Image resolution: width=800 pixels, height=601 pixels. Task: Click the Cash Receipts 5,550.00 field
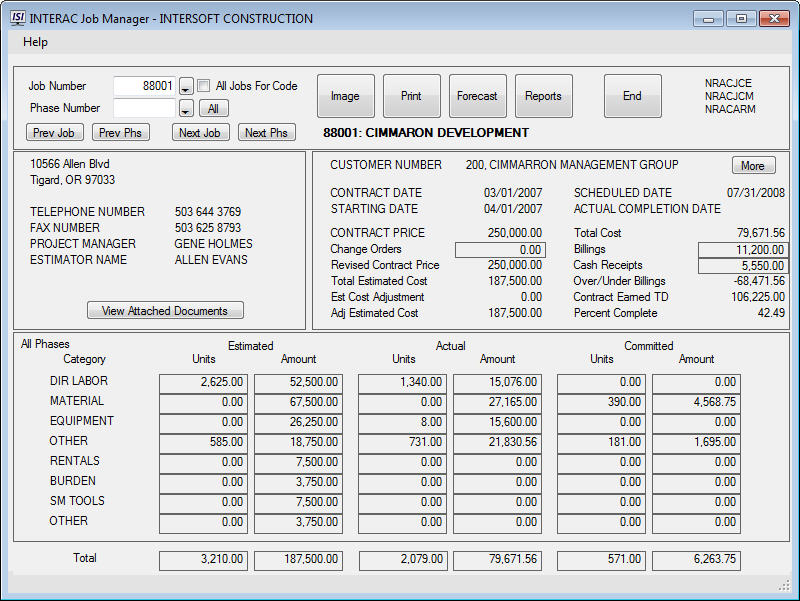coord(743,266)
